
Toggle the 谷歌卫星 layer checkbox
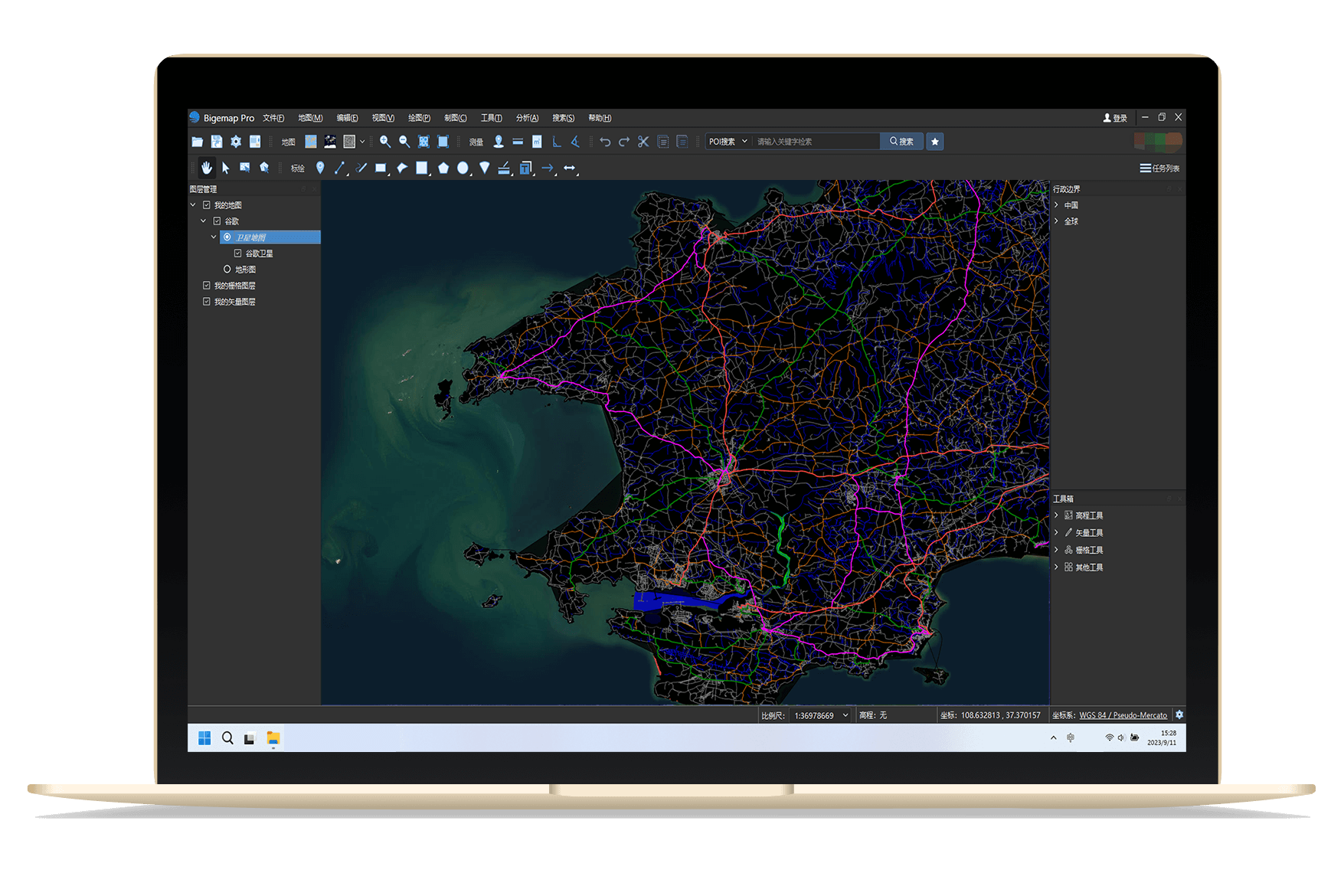pos(238,253)
